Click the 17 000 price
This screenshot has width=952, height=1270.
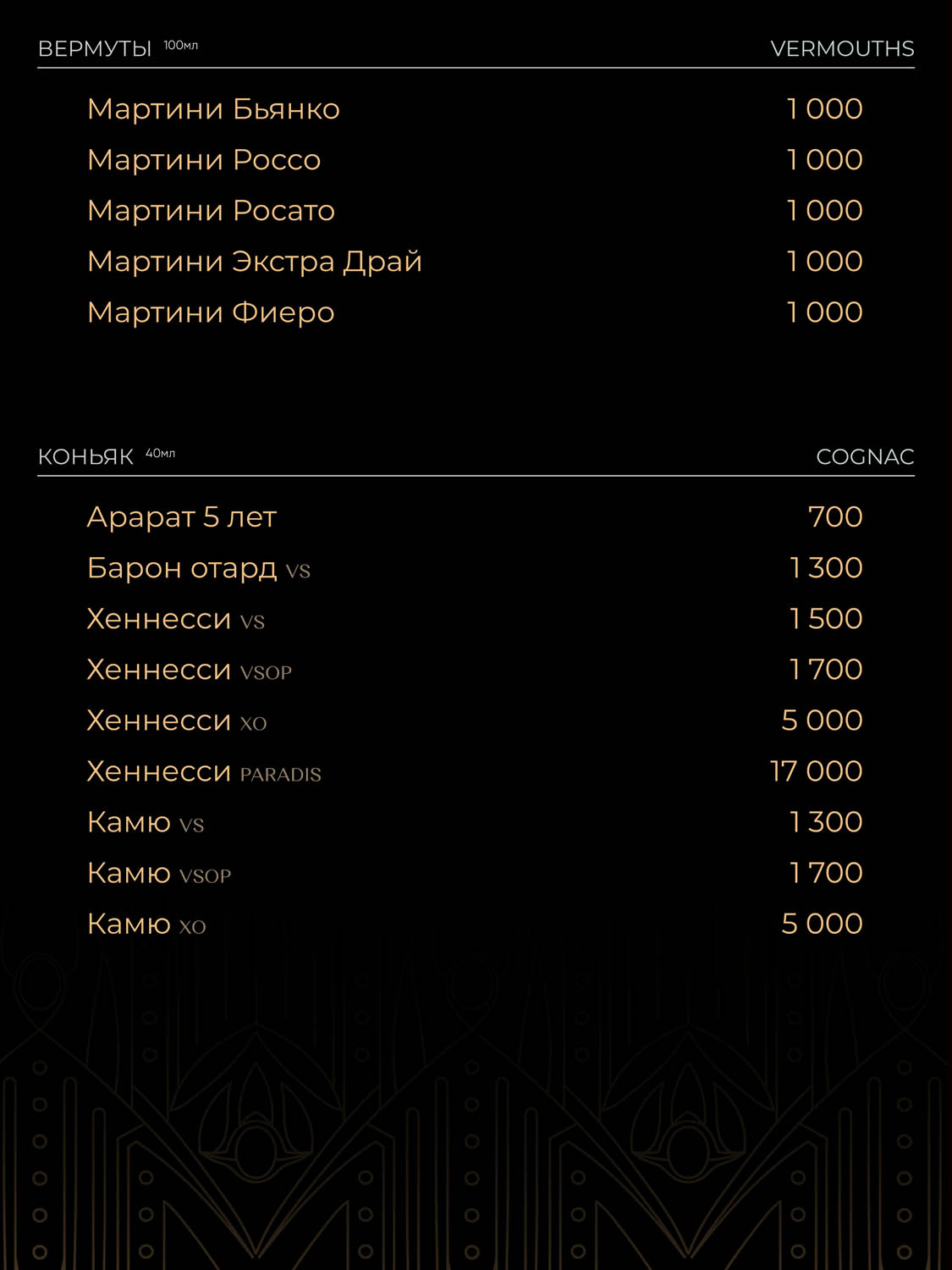816,771
